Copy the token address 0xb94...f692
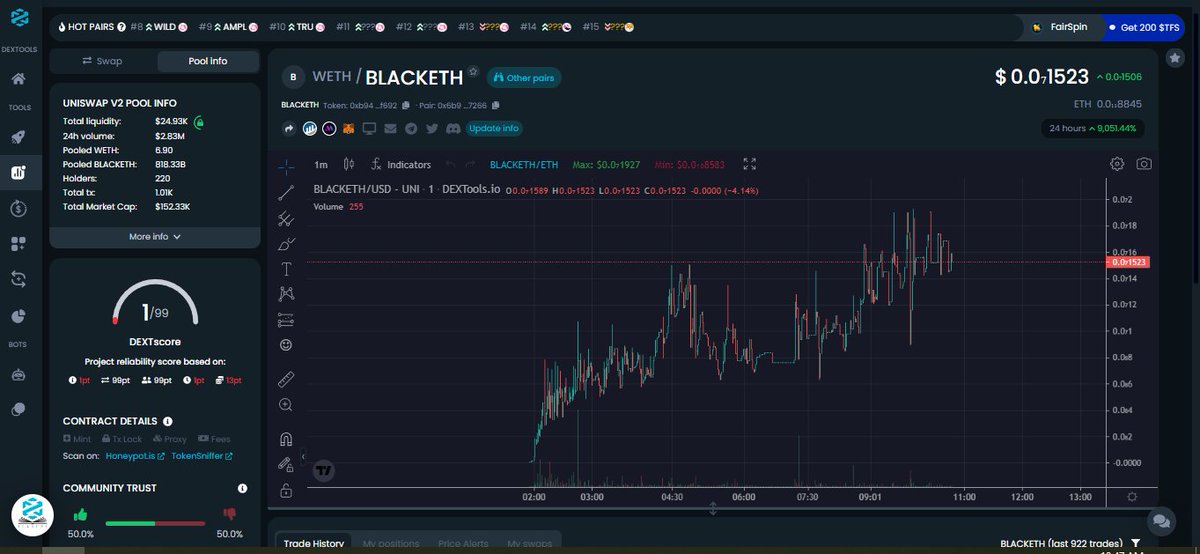 [x=406, y=105]
